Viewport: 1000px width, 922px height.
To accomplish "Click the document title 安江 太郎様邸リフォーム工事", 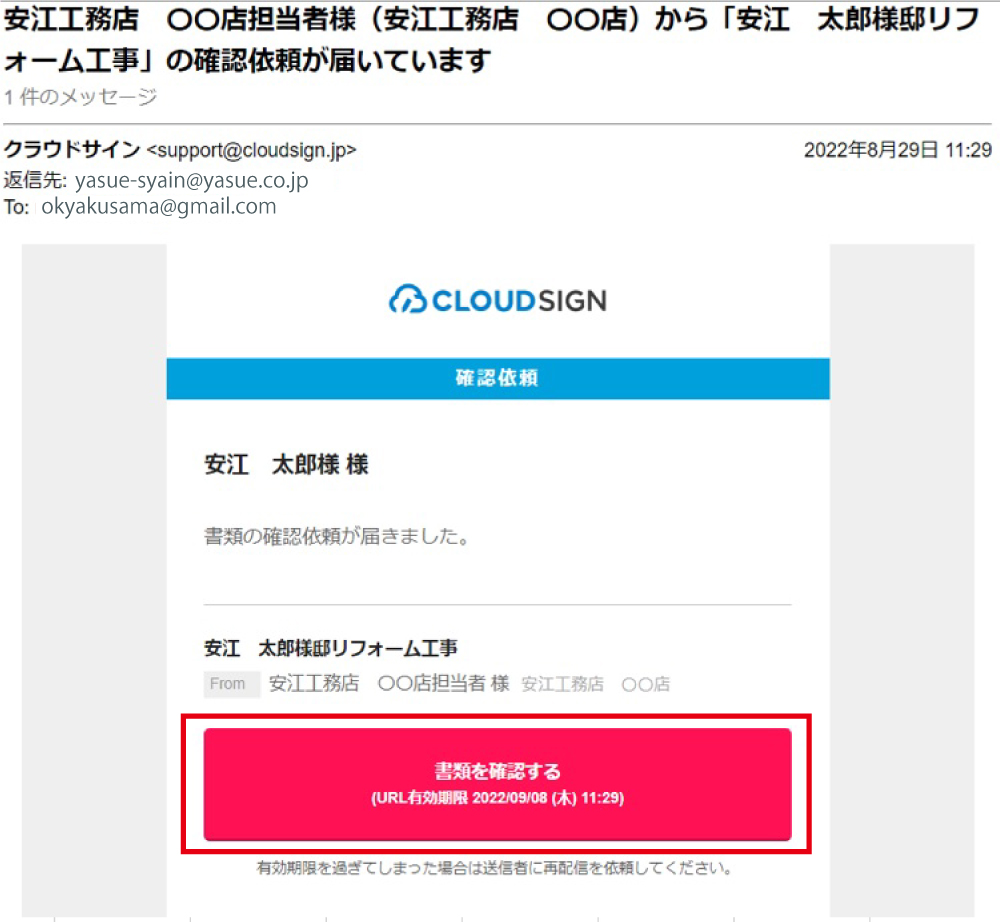I will (330, 648).
